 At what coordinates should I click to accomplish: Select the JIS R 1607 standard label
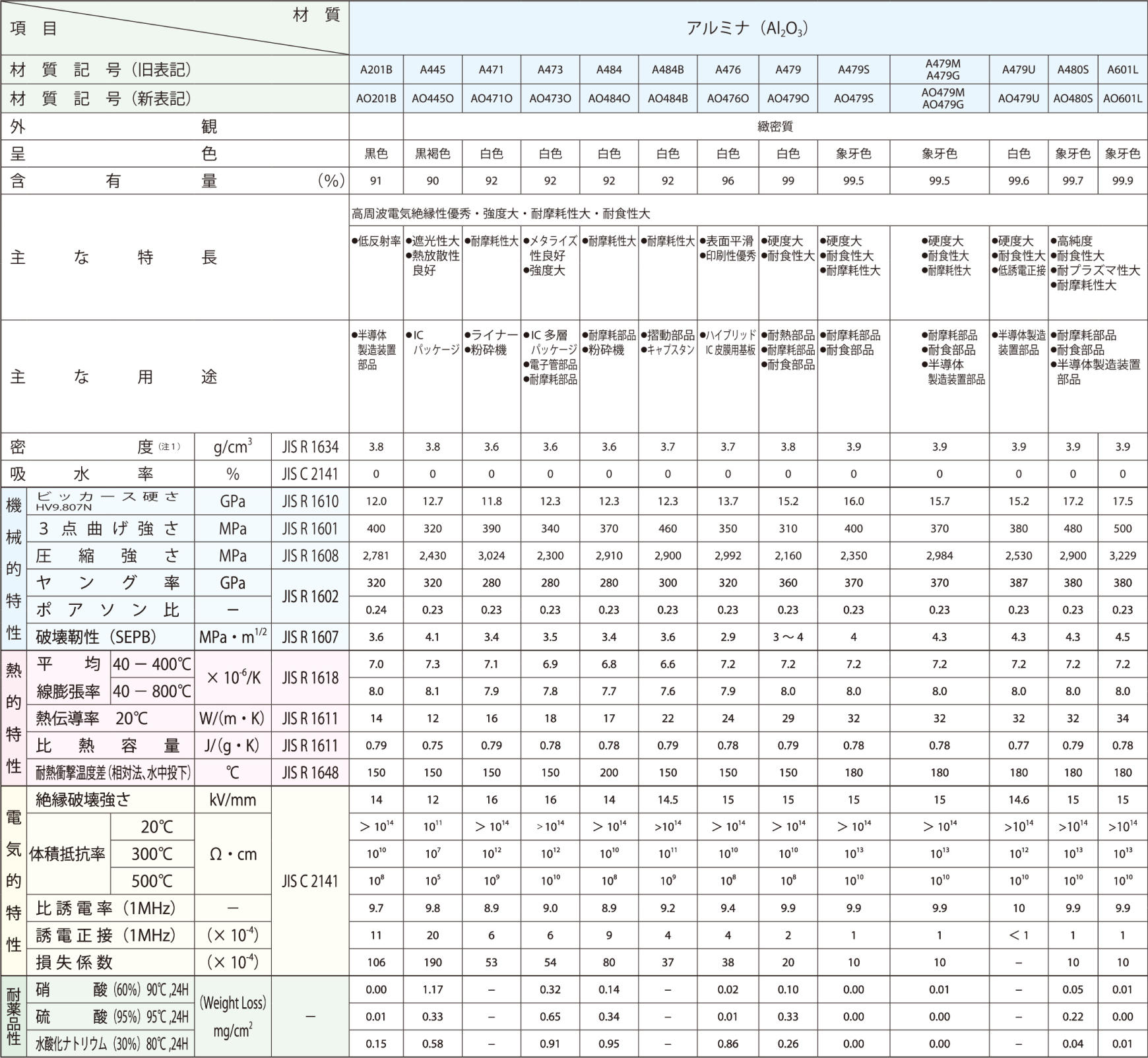click(x=310, y=637)
